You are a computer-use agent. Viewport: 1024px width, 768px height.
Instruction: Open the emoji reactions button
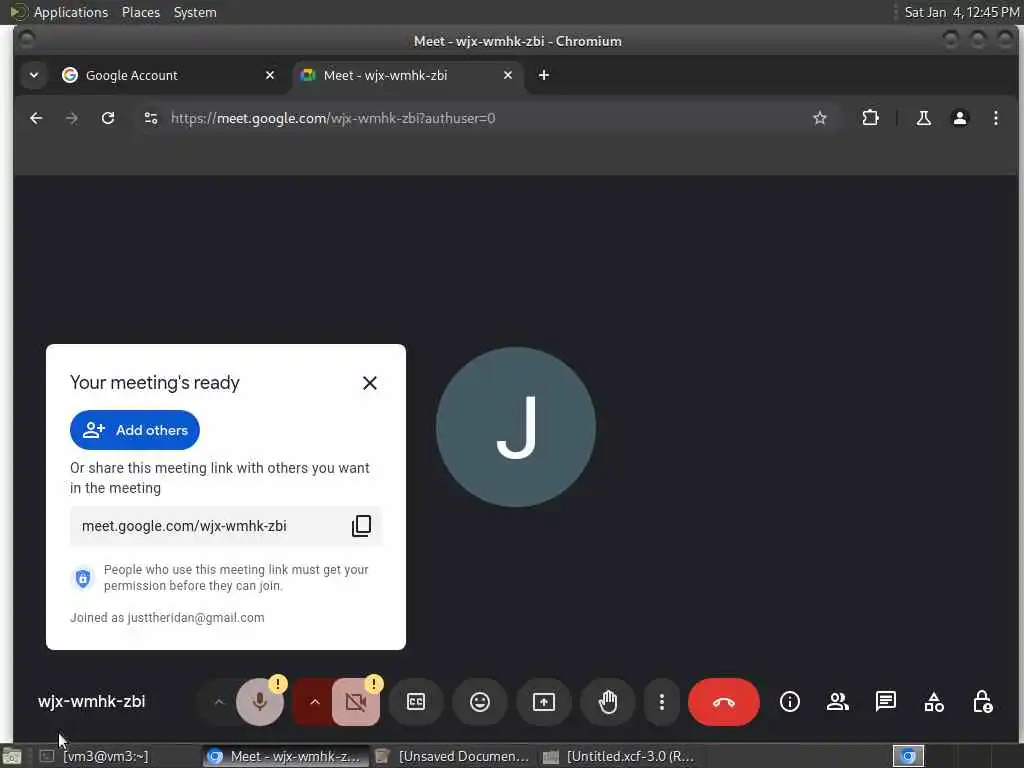(x=480, y=702)
